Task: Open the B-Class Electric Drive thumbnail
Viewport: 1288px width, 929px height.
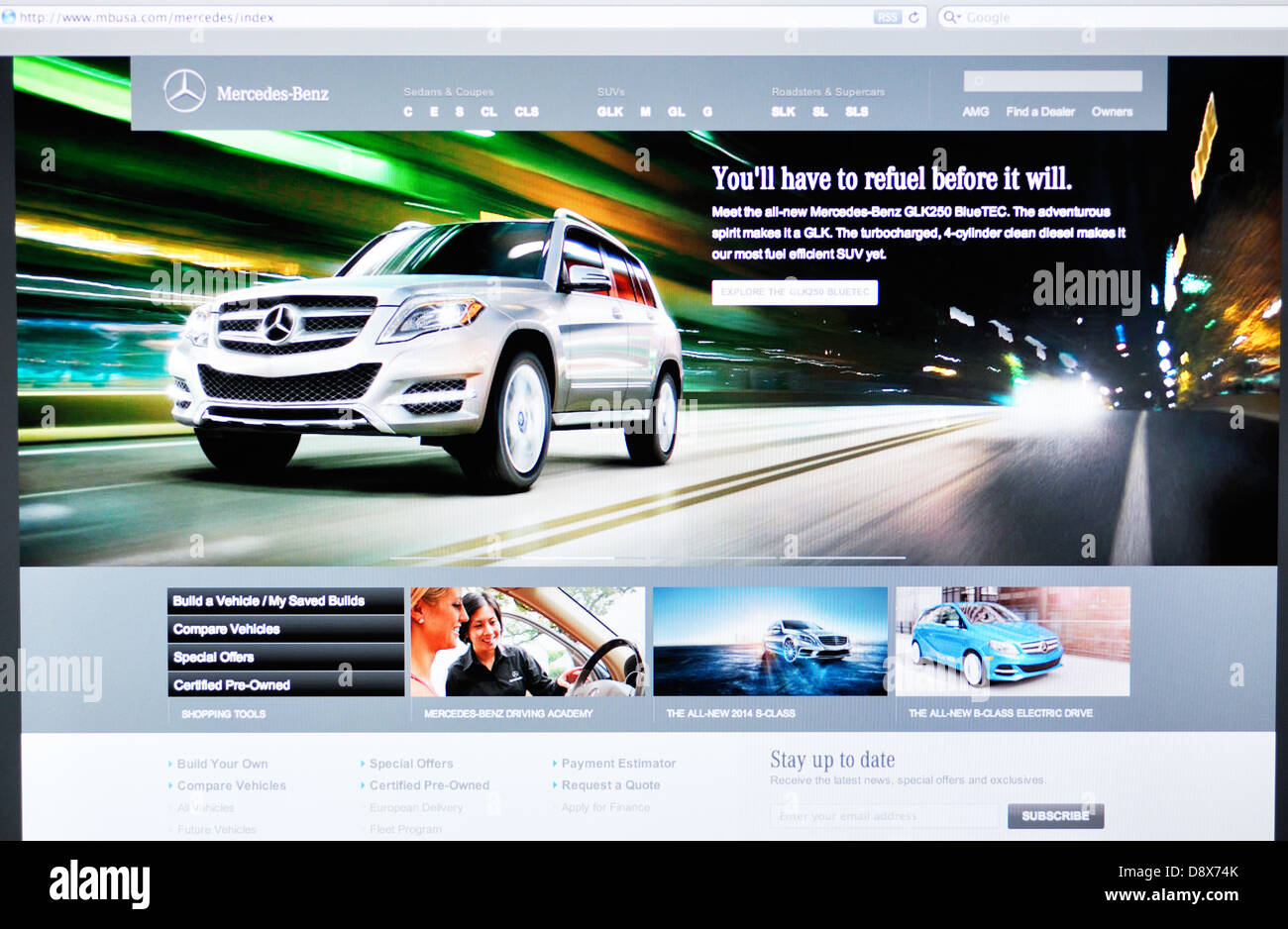Action: point(1013,642)
